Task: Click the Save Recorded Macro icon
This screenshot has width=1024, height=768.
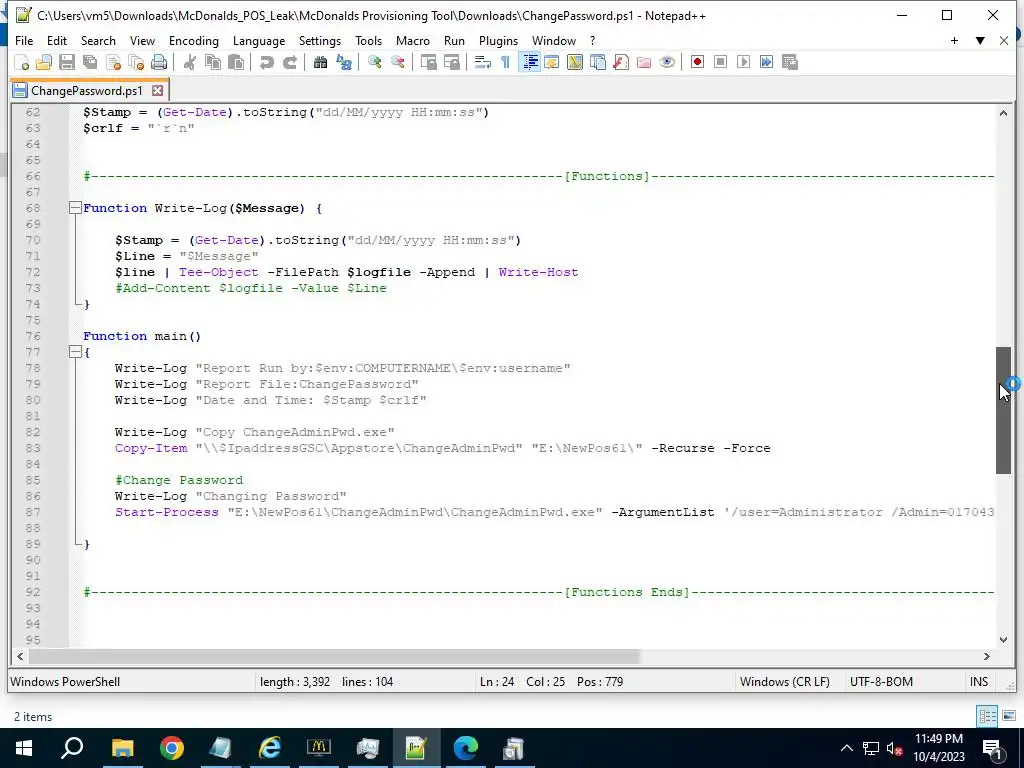Action: click(790, 62)
